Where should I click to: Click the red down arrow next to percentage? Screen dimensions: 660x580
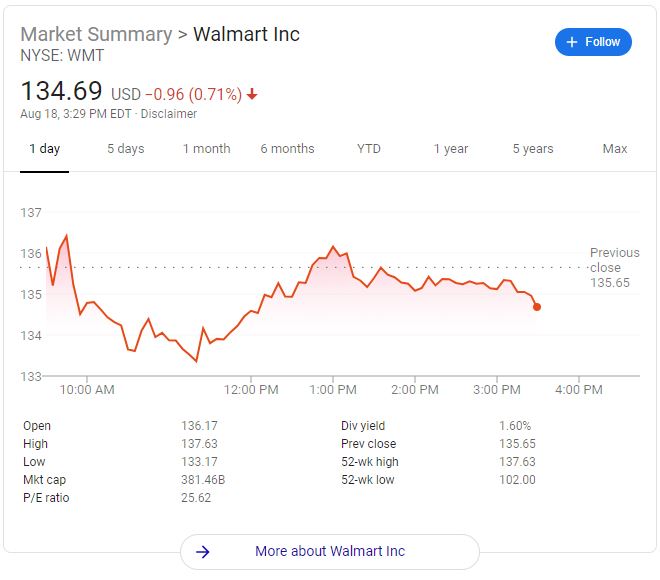(x=252, y=94)
